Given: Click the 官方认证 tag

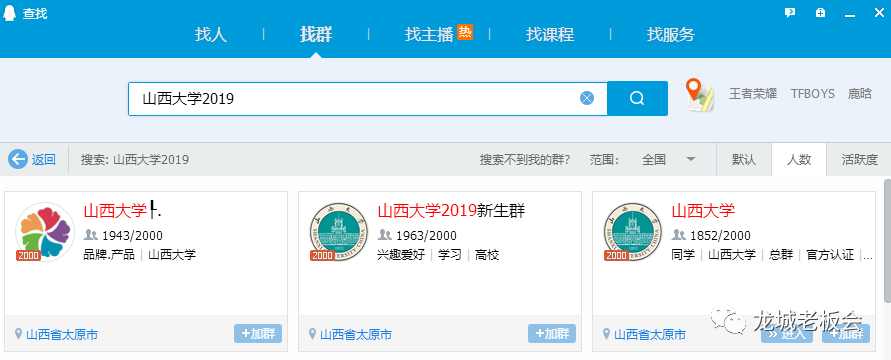Looking at the screenshot, I should tap(830, 254).
